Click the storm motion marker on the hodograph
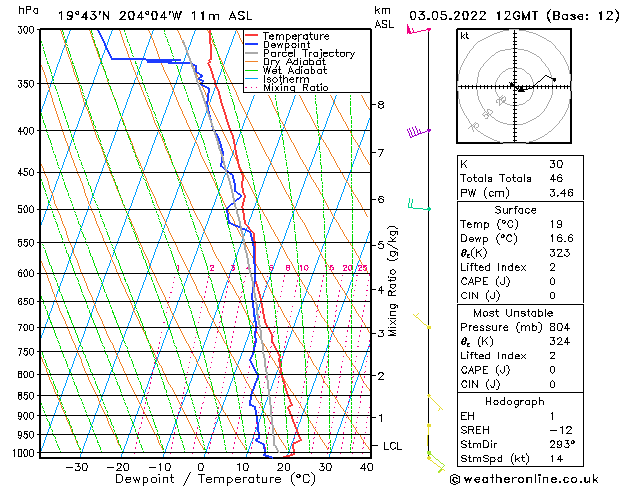629x486 pixels. point(521,89)
